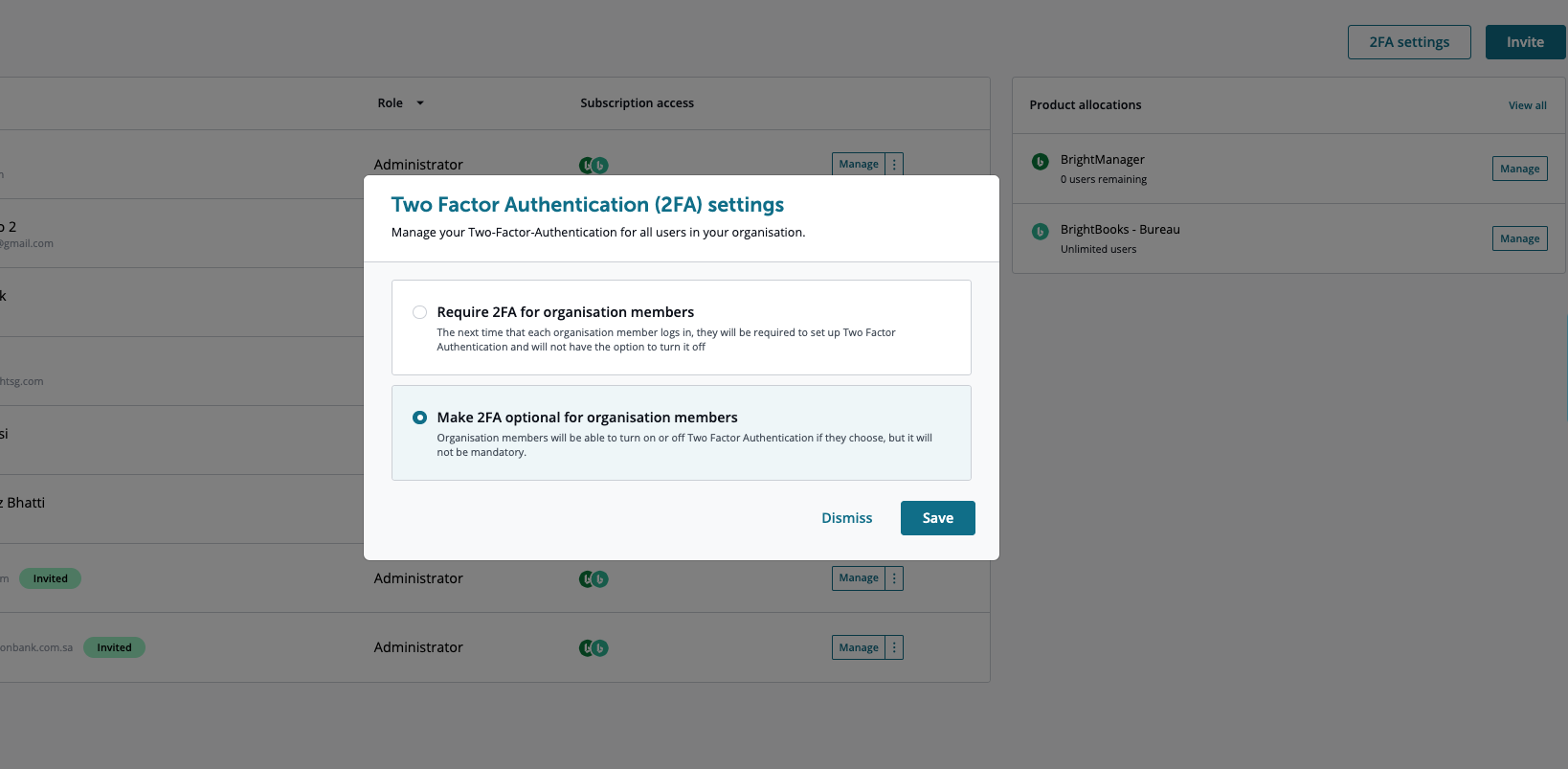Open View all product allocations
Viewport: 1568px width, 769px height.
coord(1527,105)
